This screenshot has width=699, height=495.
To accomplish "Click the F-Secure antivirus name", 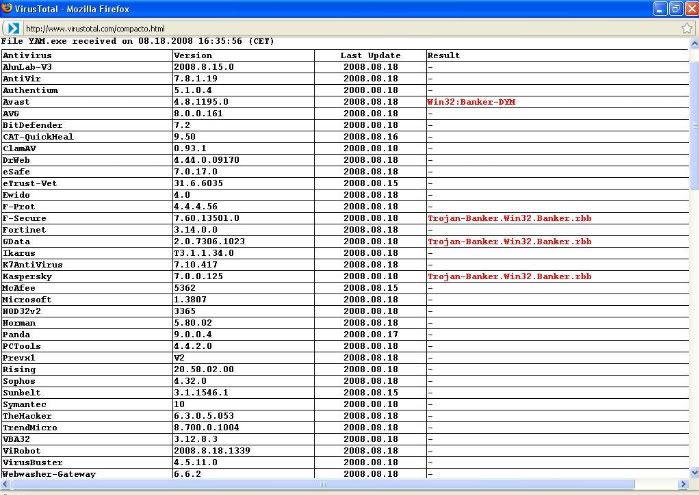I will coord(25,218).
